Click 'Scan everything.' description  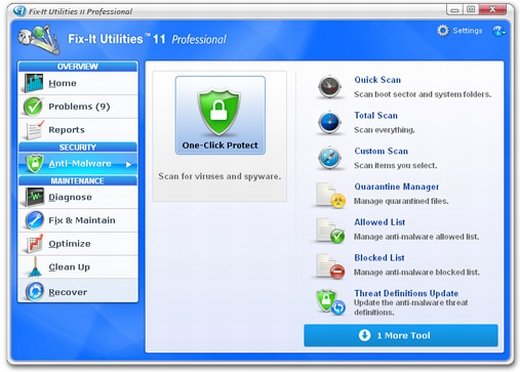[x=384, y=130]
